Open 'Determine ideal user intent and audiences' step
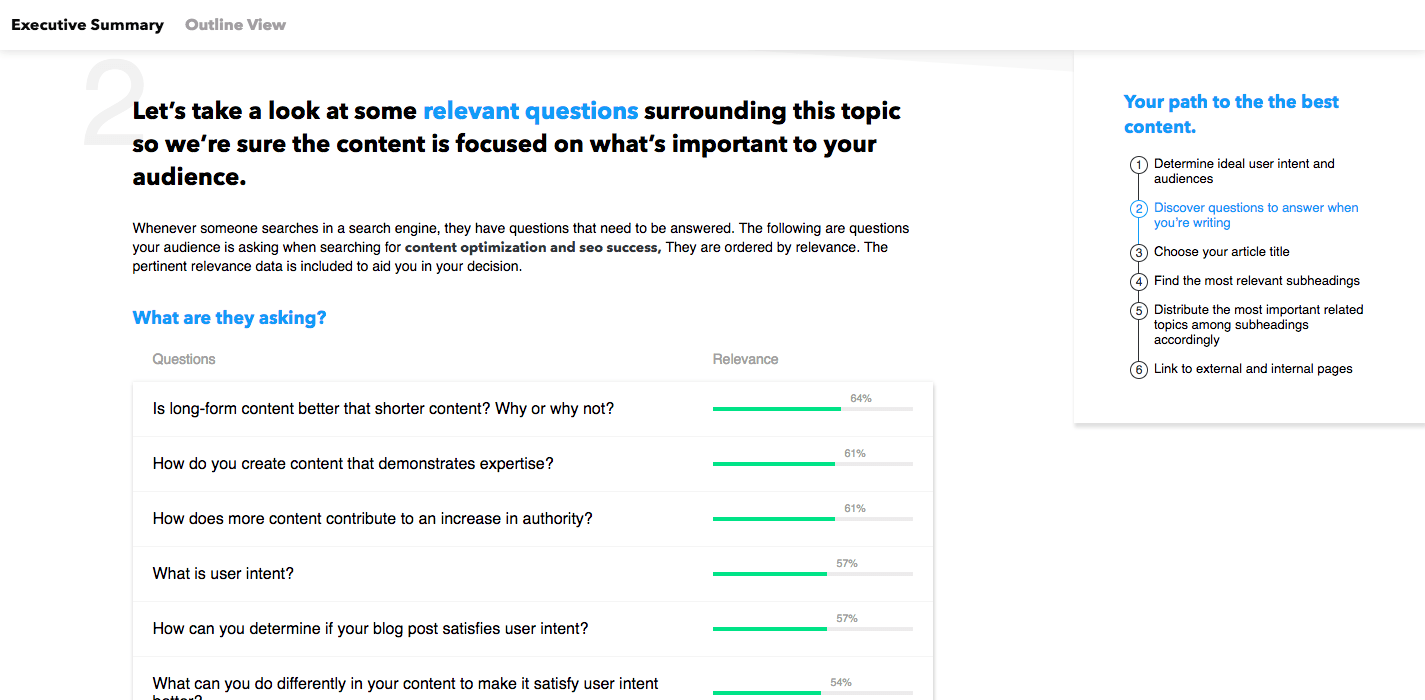 (1244, 171)
